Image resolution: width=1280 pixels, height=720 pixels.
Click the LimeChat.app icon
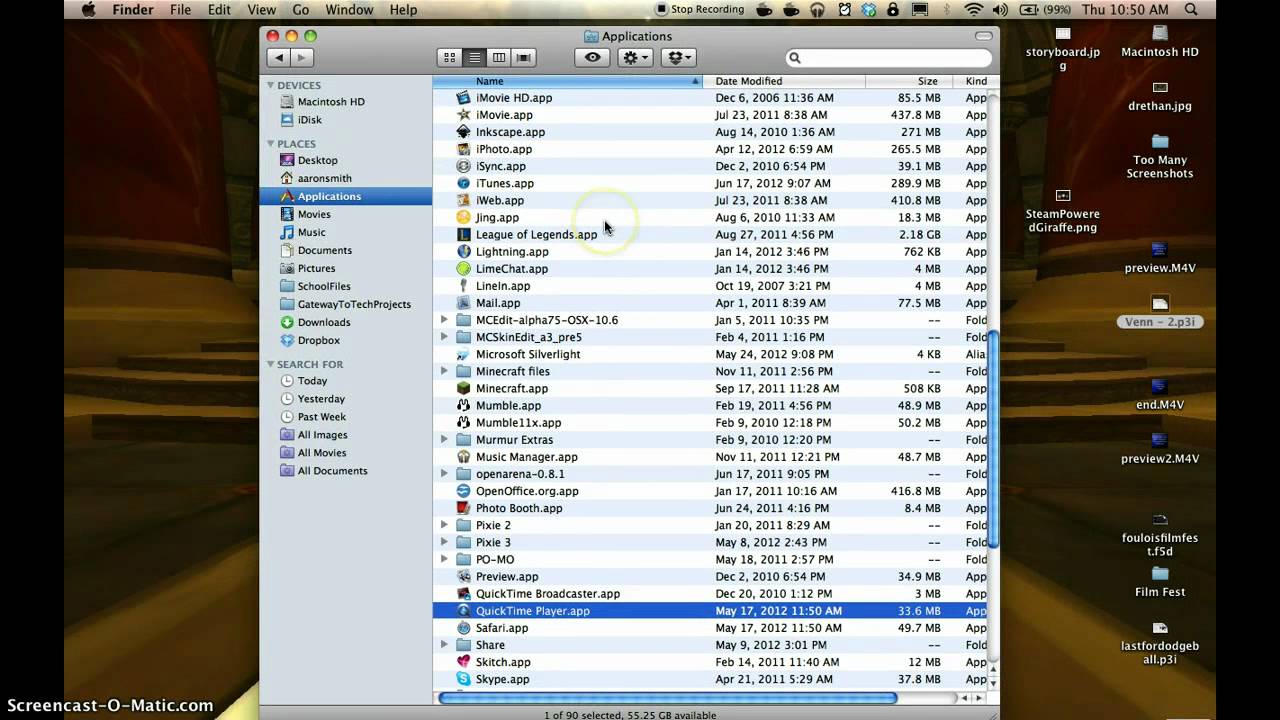pos(463,269)
